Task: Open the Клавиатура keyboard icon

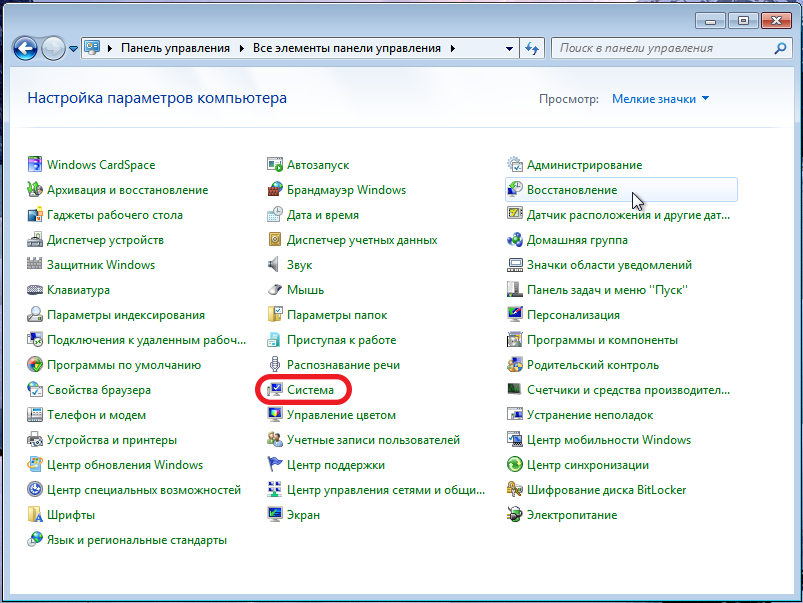Action: click(x=35, y=290)
